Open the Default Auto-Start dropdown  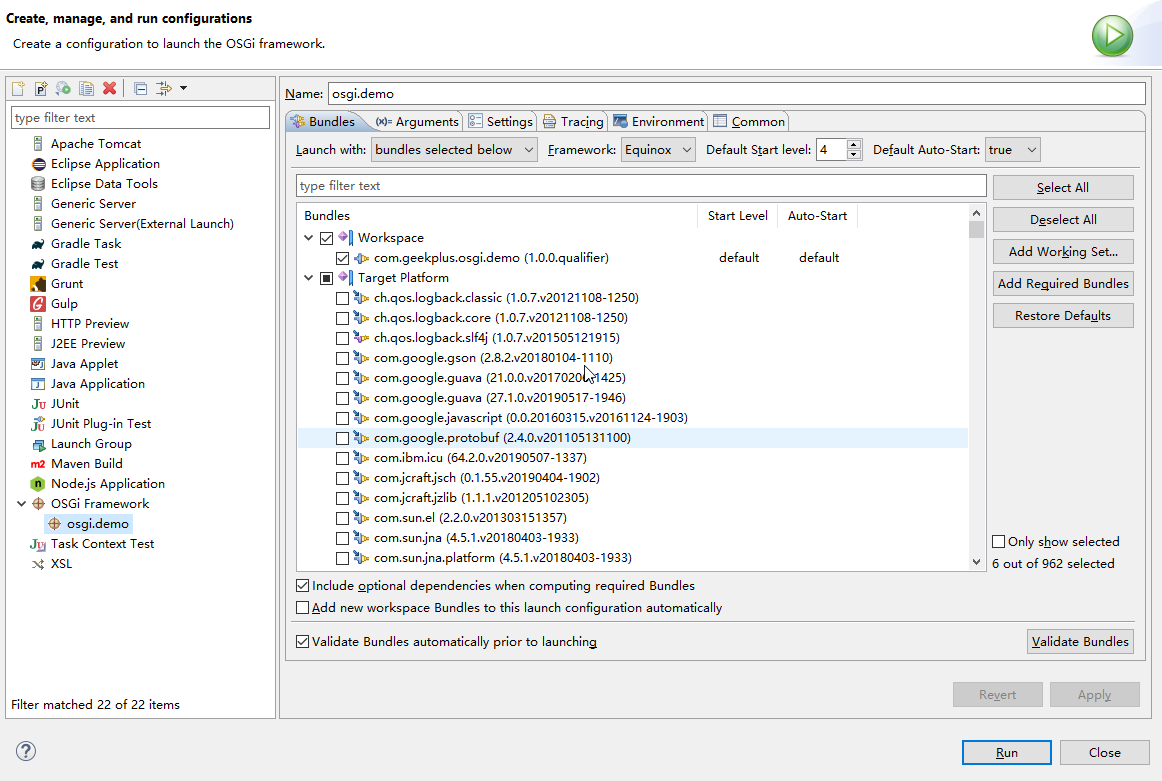1012,150
